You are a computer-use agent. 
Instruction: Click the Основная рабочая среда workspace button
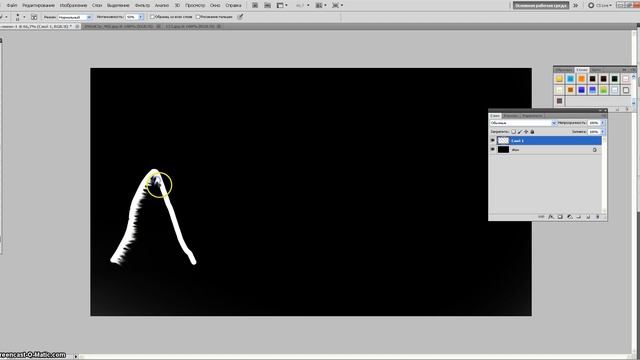(541, 6)
